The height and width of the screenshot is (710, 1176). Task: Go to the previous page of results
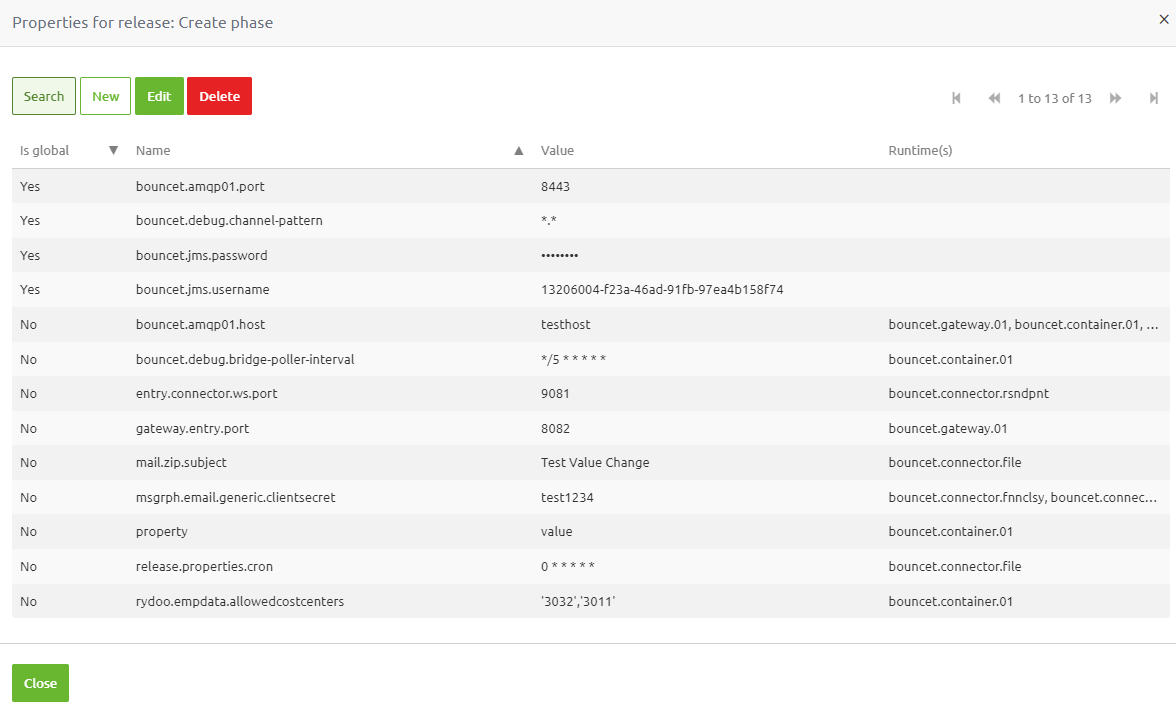pos(994,98)
